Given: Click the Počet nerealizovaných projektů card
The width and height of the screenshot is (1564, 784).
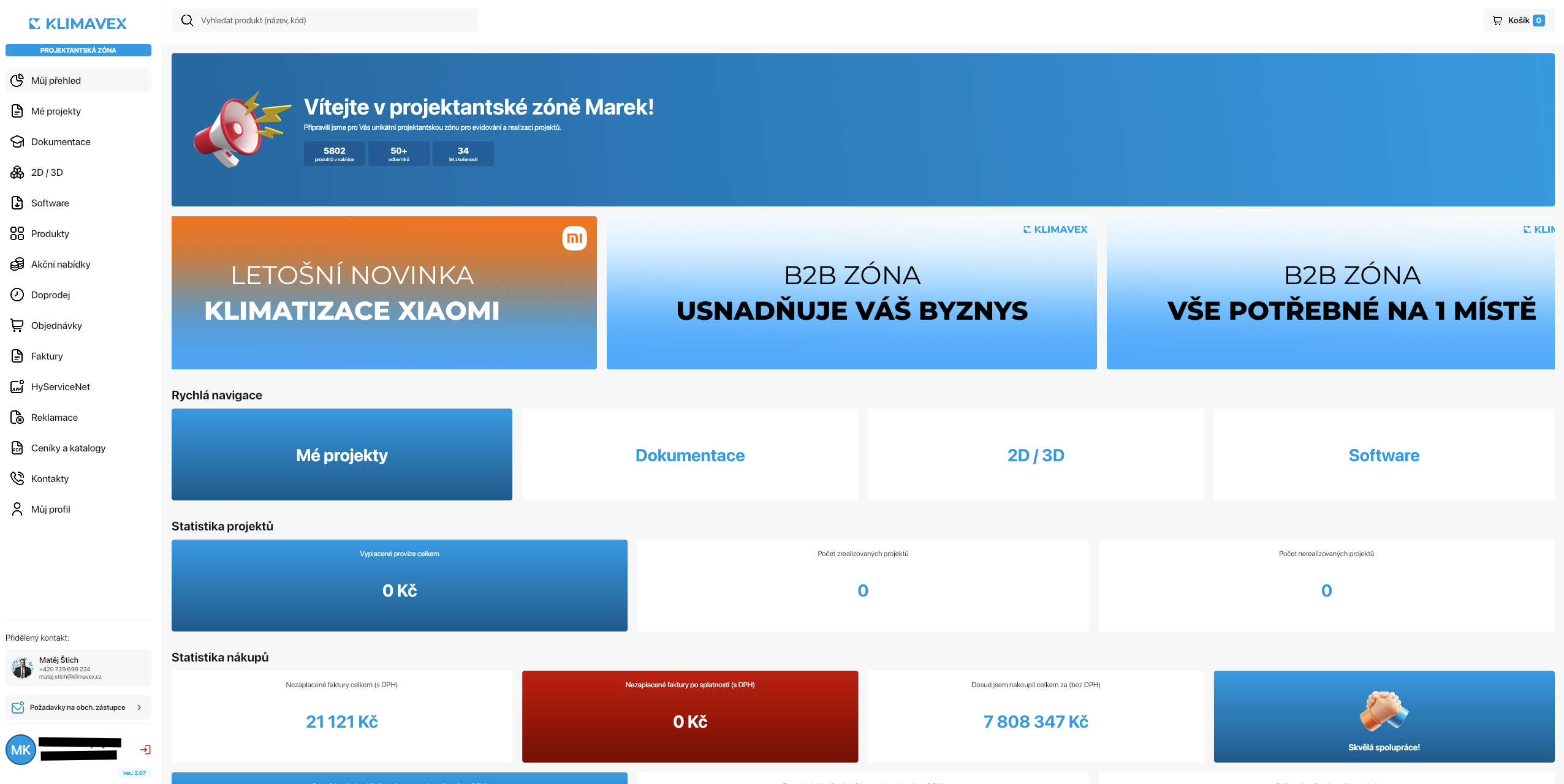Looking at the screenshot, I should coord(1326,586).
